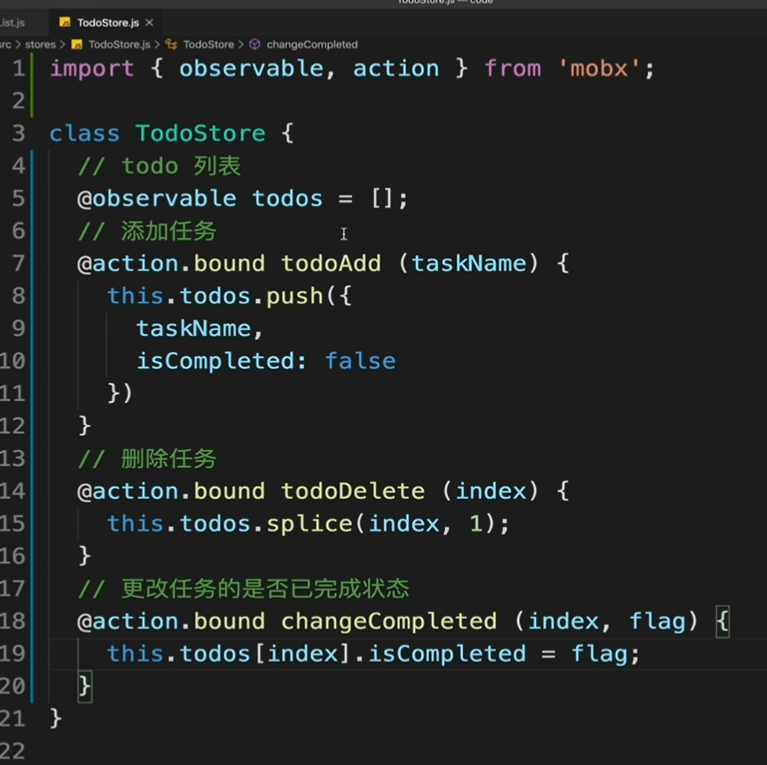This screenshot has width=767, height=765.
Task: Click the 'todoDelete' method name
Action: click(353, 491)
